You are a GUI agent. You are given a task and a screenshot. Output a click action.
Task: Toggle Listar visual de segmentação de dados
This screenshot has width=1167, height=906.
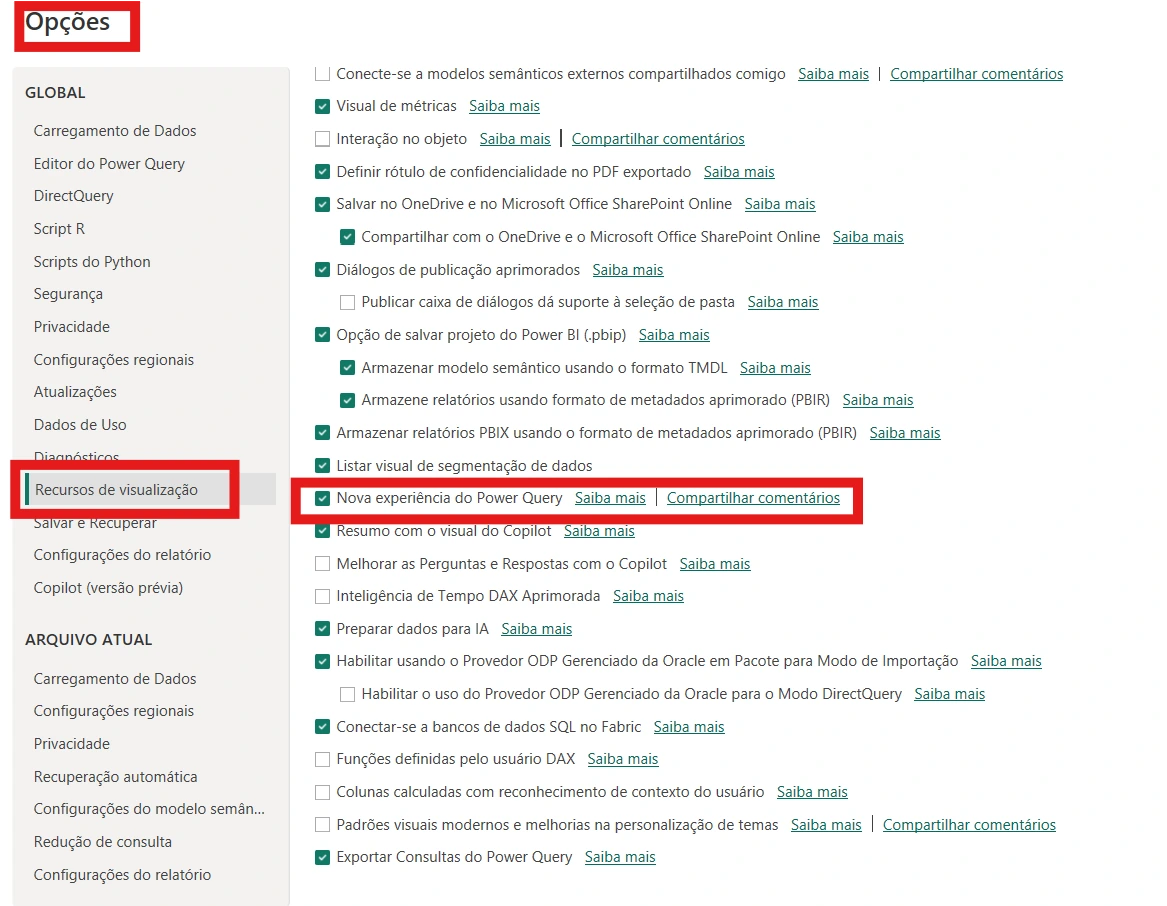click(322, 466)
